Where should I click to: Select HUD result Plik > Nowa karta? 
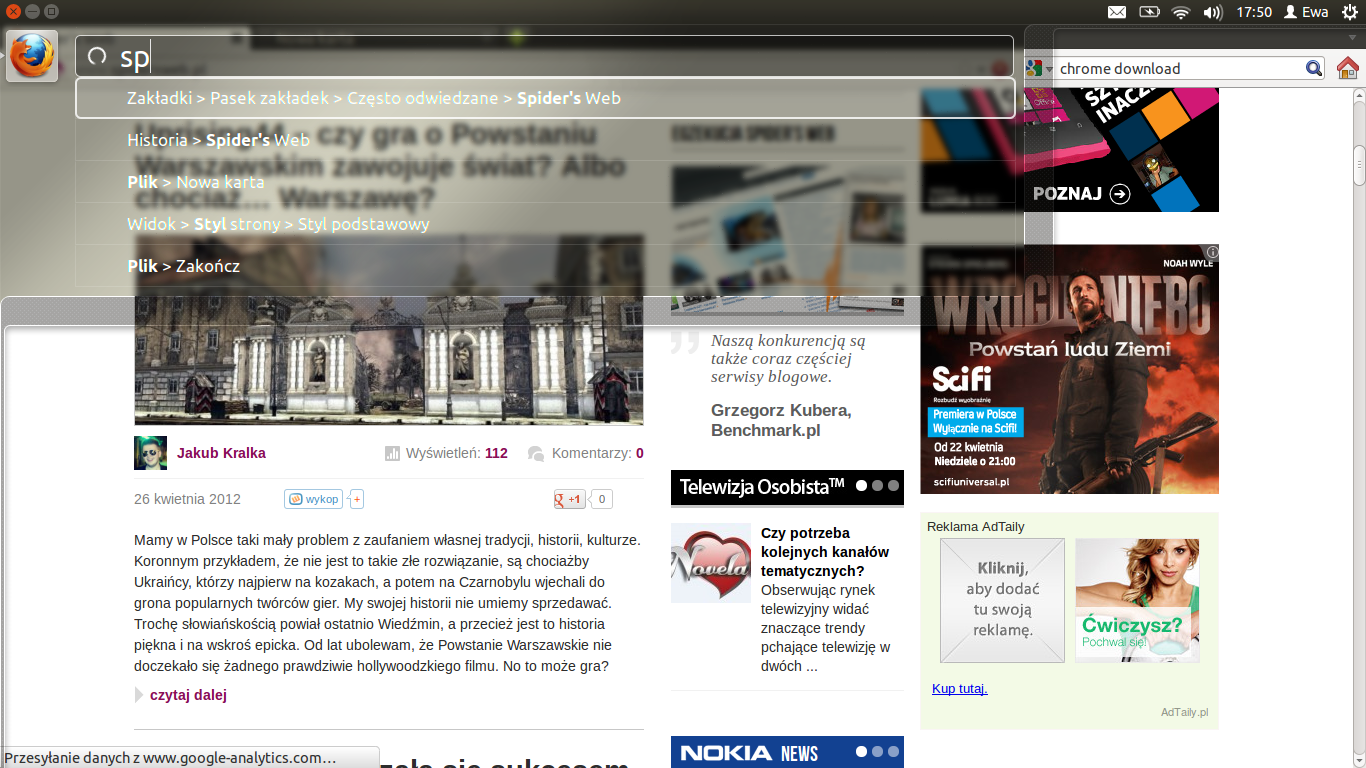545,182
